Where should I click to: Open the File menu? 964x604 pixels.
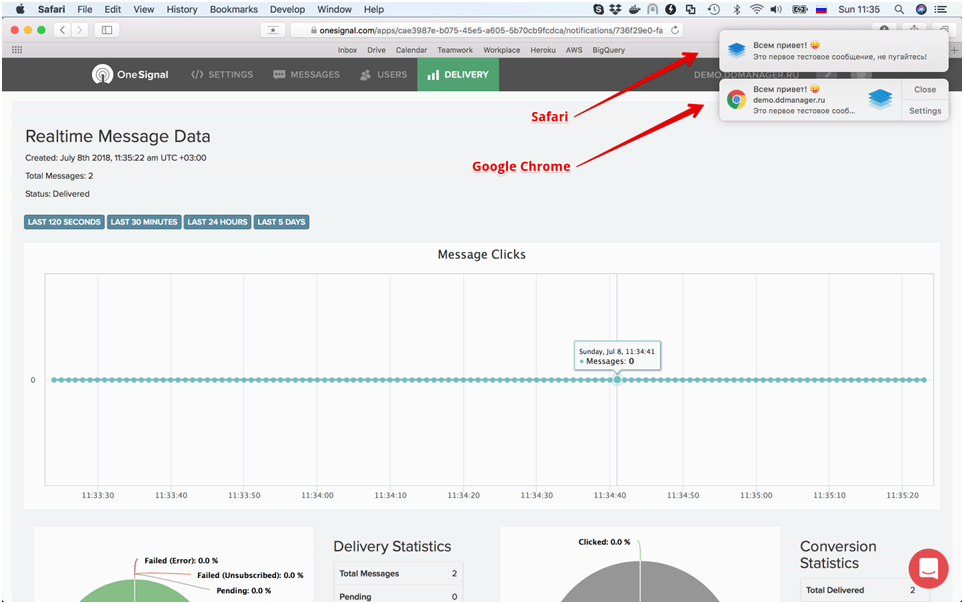[x=85, y=9]
